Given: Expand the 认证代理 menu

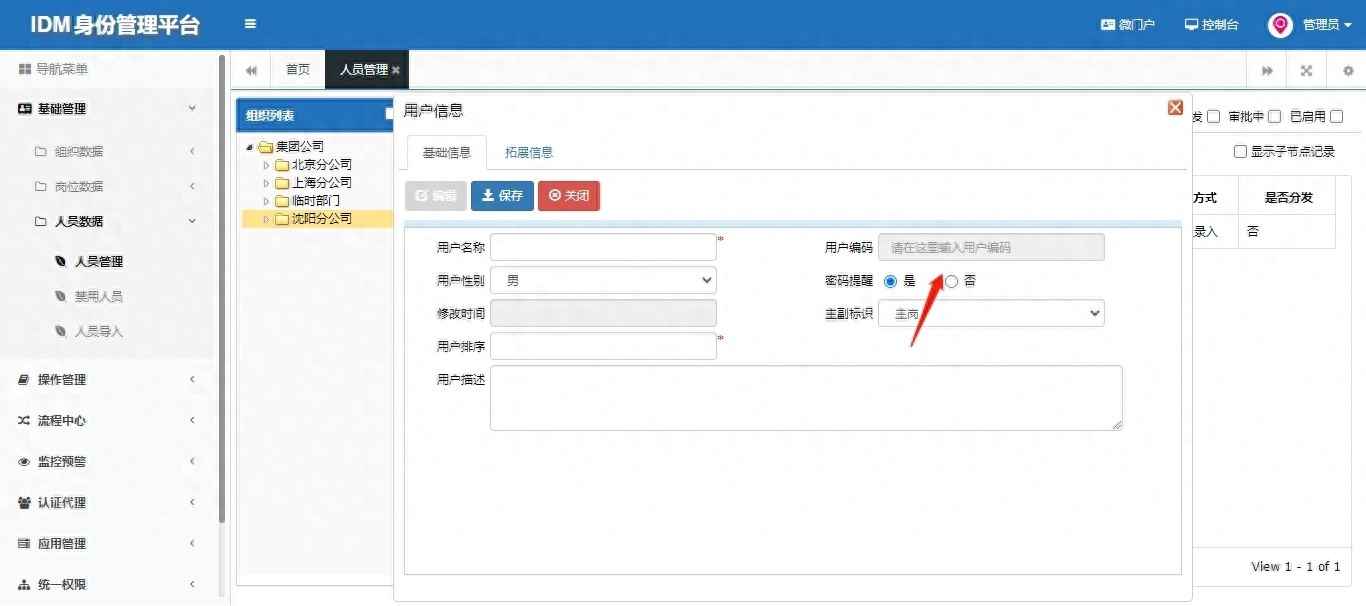Looking at the screenshot, I should point(108,503).
